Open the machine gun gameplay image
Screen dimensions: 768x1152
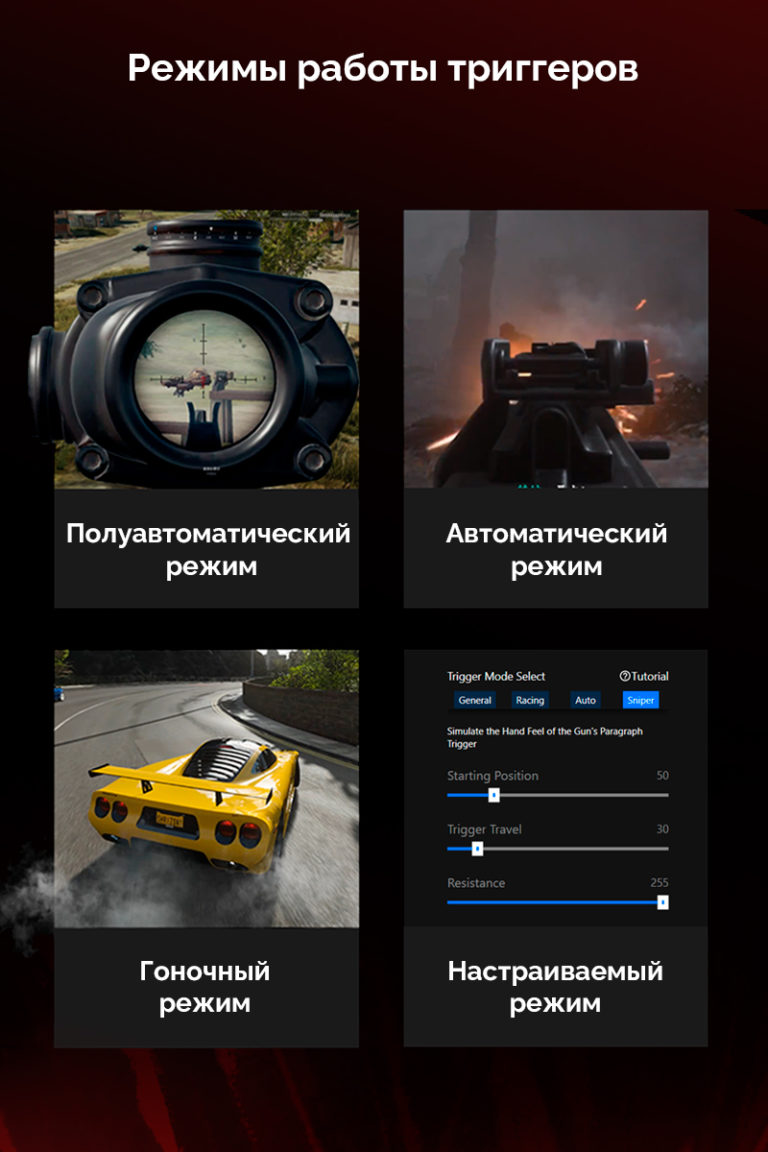tap(556, 350)
